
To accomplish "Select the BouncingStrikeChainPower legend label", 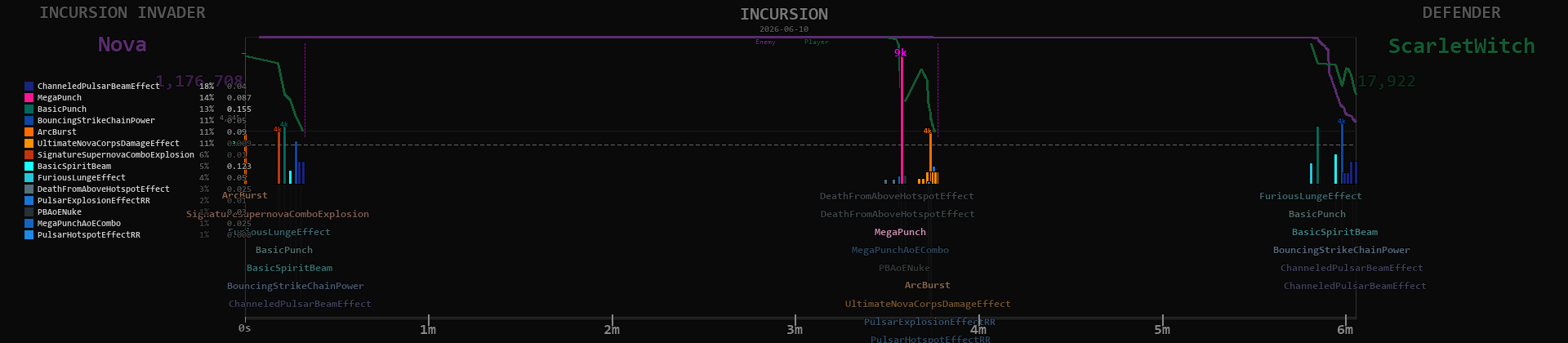I will 96,120.
